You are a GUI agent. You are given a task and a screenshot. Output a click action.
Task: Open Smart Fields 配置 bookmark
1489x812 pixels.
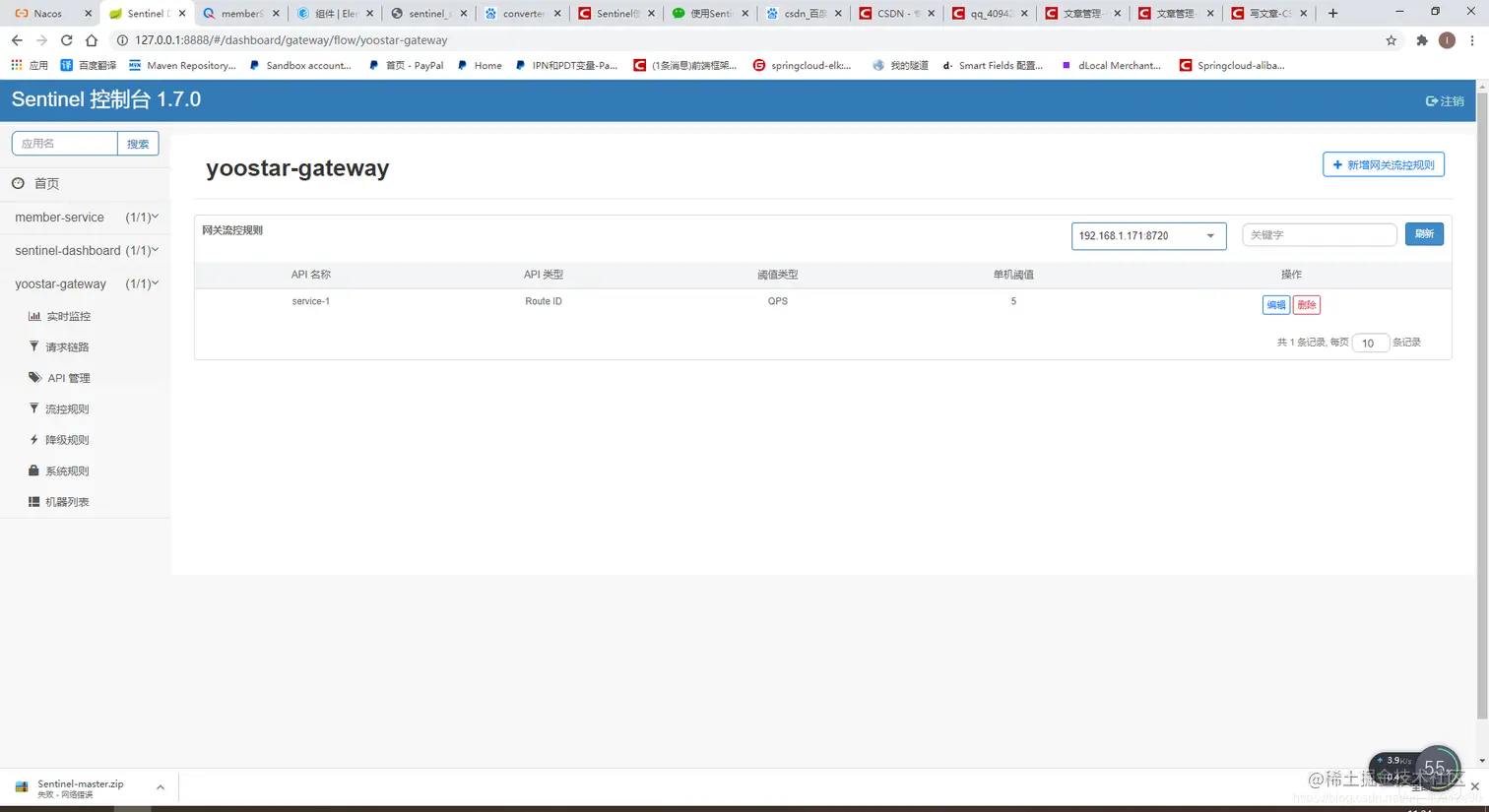[x=993, y=65]
